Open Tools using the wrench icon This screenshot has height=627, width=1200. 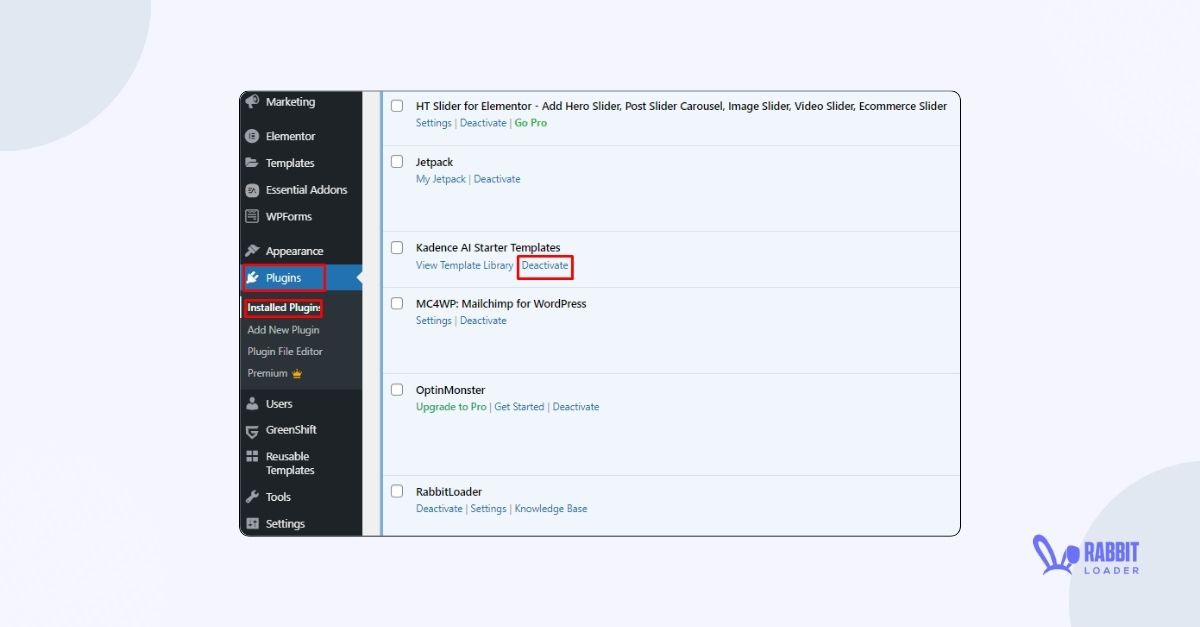[252, 496]
